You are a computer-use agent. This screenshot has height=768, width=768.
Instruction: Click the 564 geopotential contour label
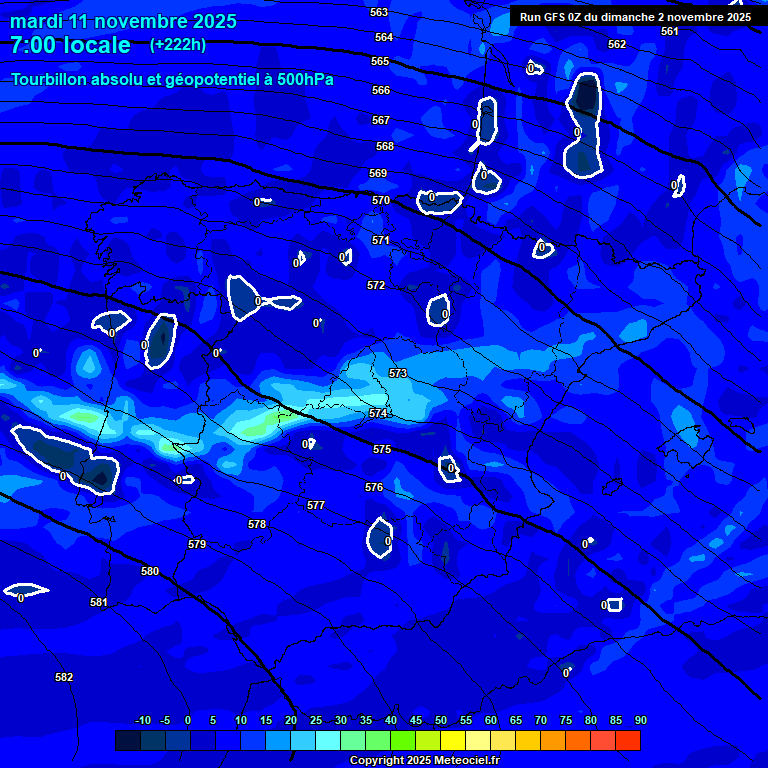(x=384, y=37)
